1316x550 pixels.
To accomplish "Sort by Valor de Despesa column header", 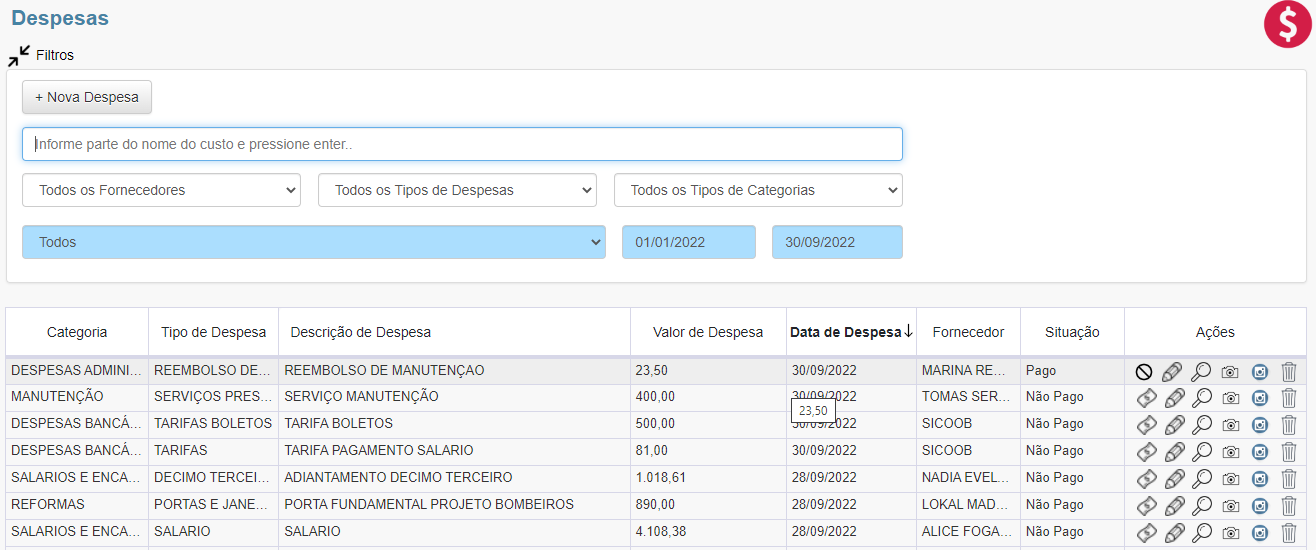I will [x=708, y=332].
